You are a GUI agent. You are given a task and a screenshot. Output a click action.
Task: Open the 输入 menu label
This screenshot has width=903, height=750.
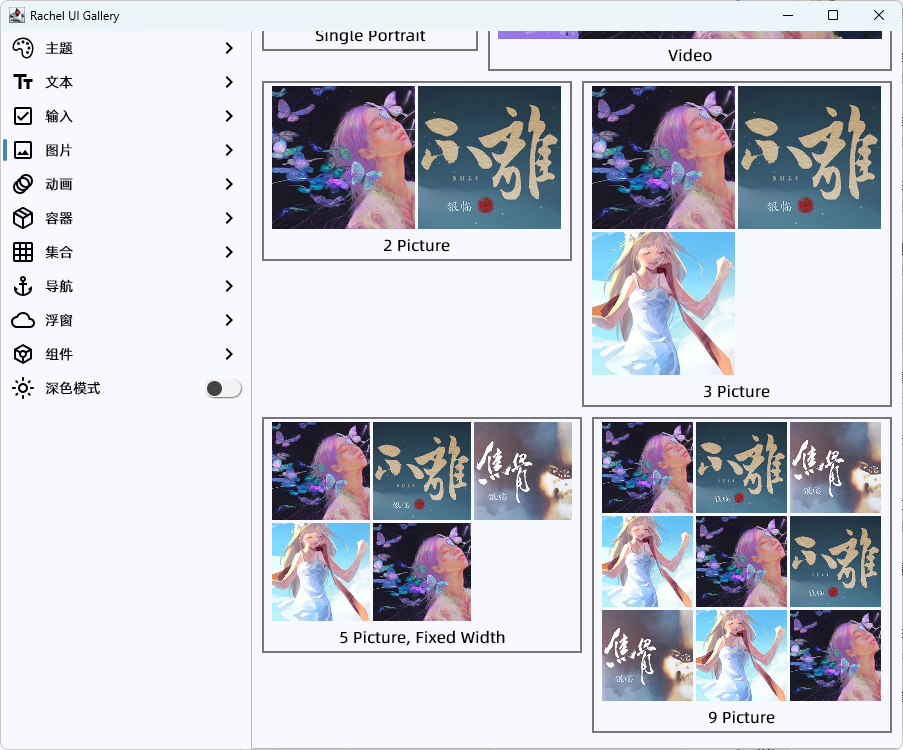(x=59, y=116)
